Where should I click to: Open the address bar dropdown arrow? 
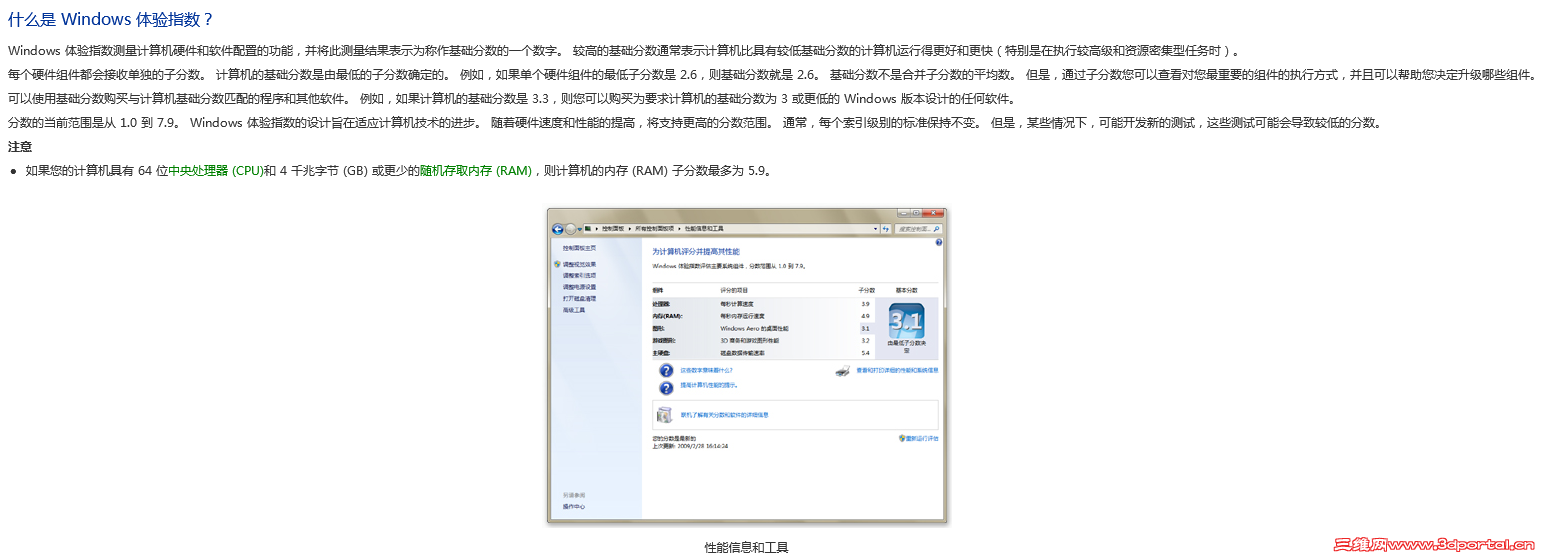875,229
